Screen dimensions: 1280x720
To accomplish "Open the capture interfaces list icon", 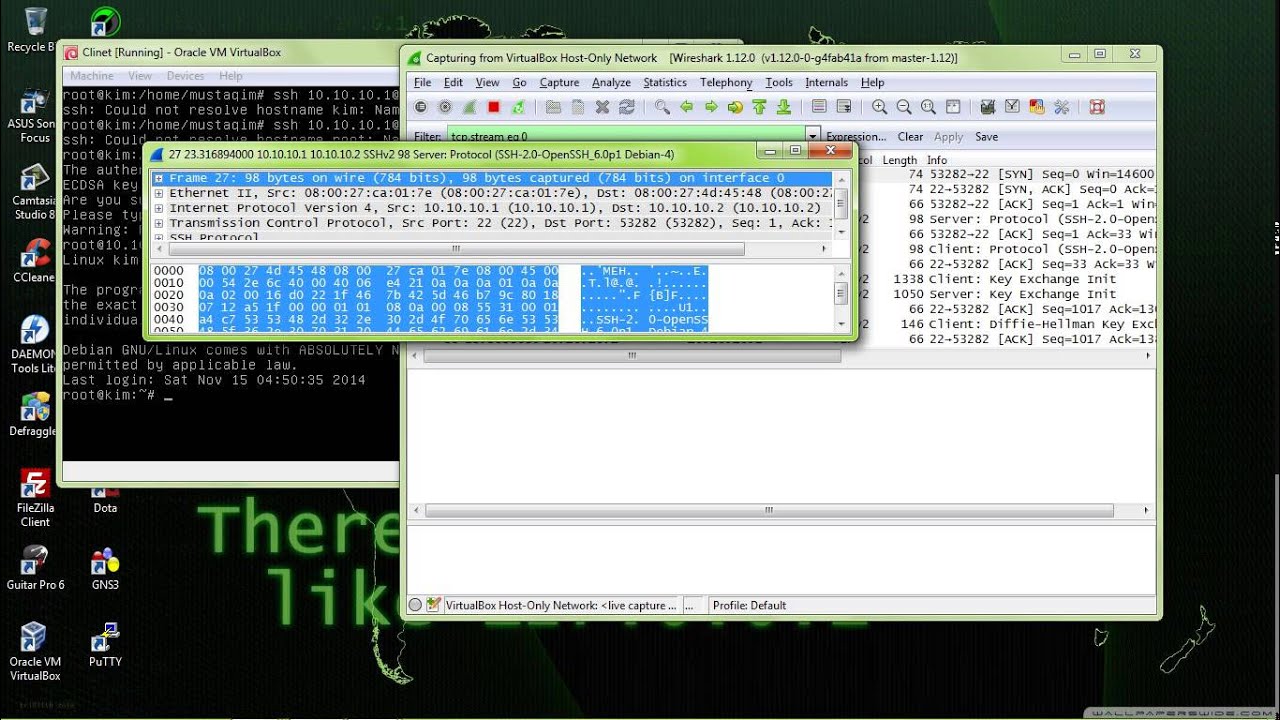I will coord(421,107).
